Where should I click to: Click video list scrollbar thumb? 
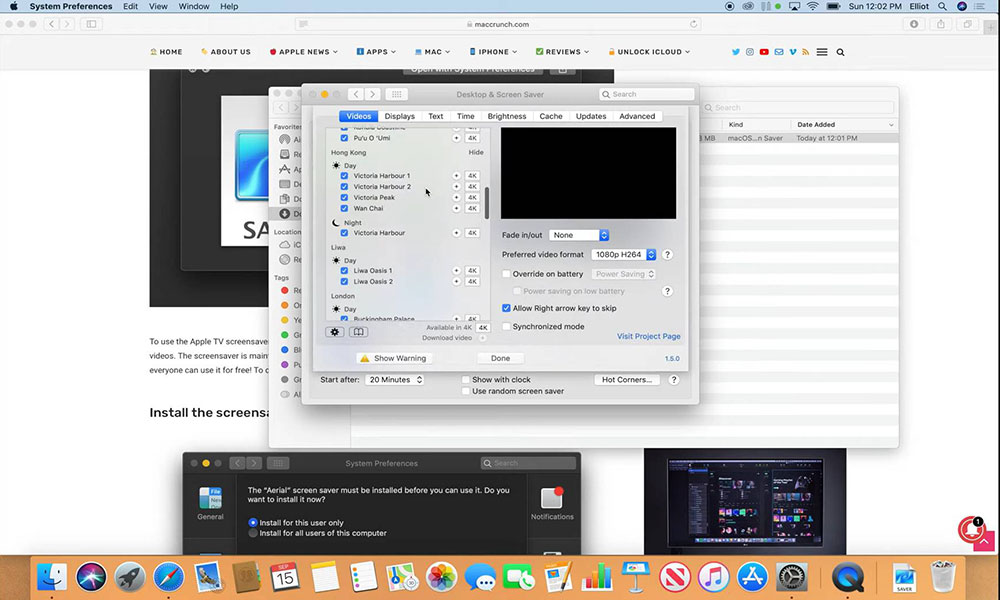pyautogui.click(x=487, y=202)
